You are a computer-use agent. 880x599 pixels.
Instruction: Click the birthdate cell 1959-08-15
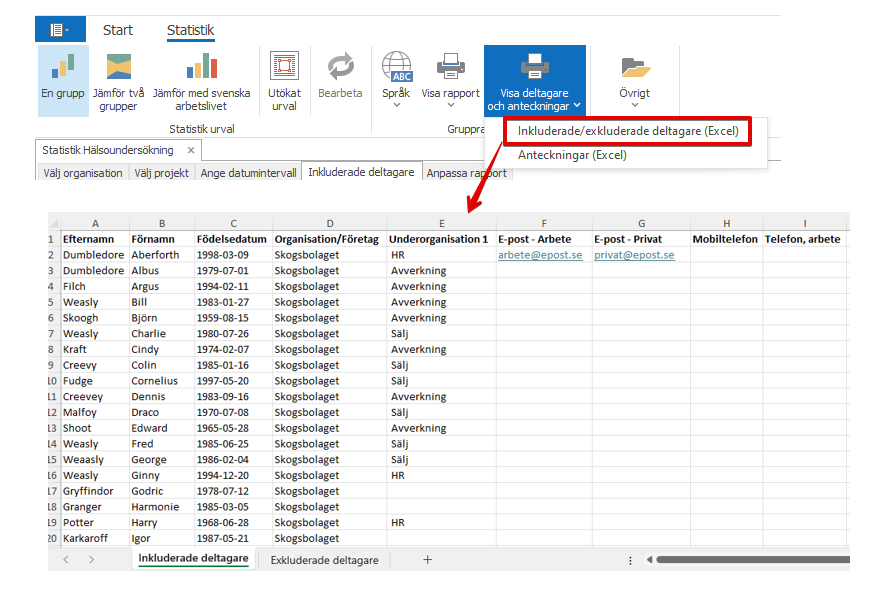pos(233,318)
